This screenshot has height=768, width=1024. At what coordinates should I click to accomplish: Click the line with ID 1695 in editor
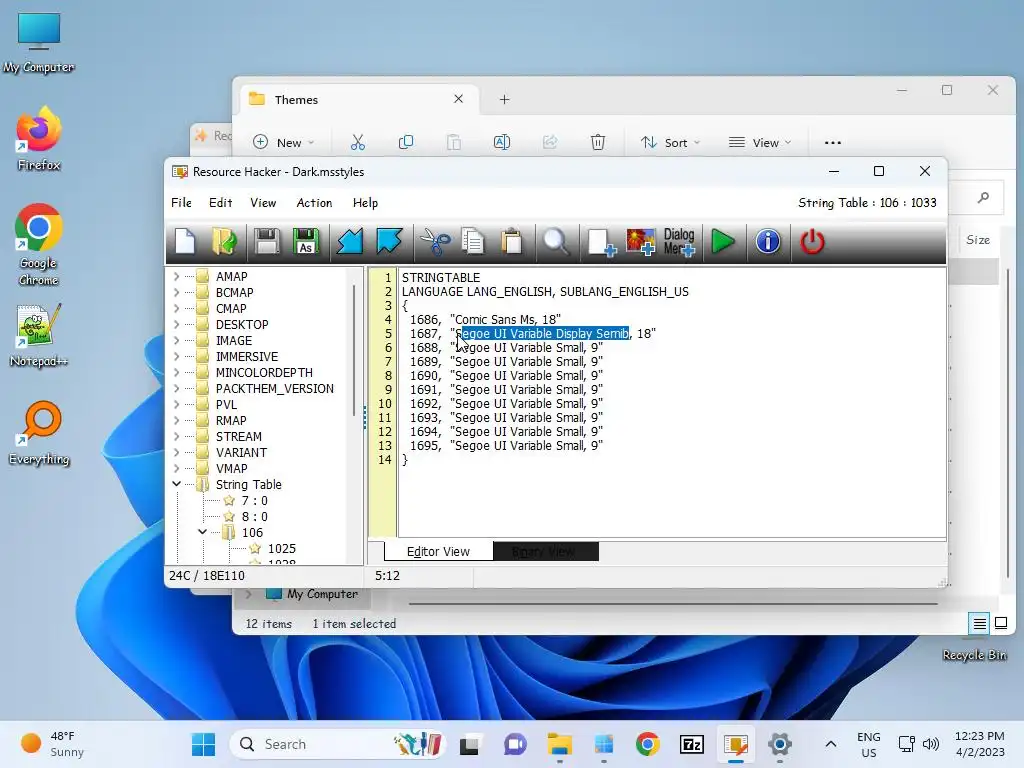(506, 445)
